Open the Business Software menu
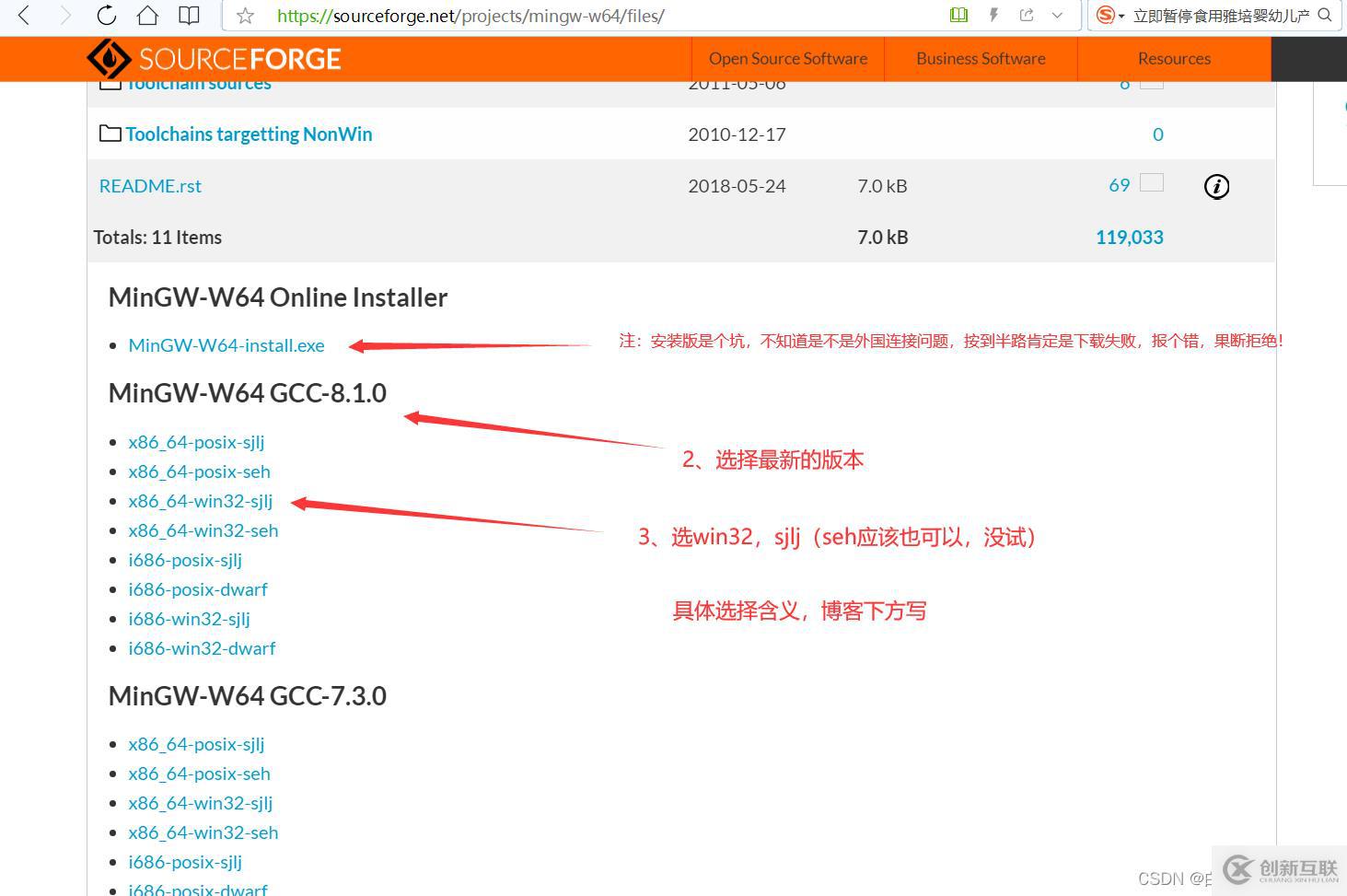1347x896 pixels. [981, 59]
